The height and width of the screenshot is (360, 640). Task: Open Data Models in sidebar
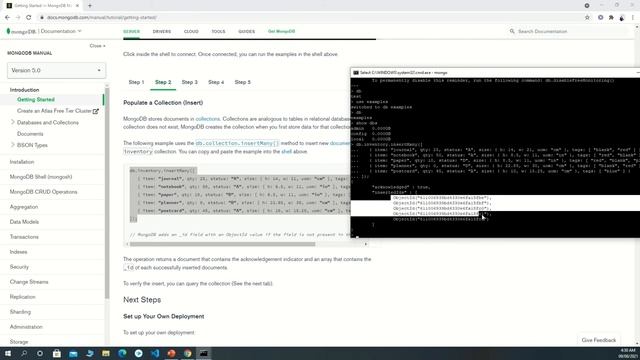(x=24, y=222)
